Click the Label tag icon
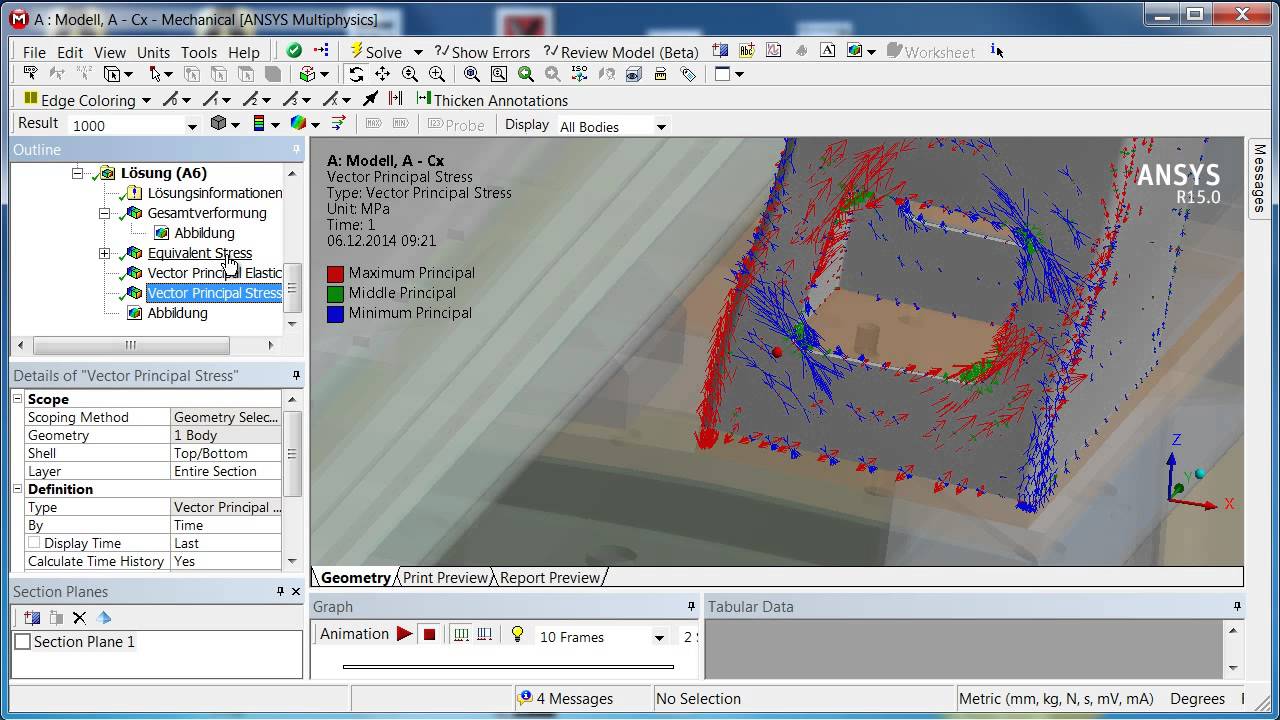The height and width of the screenshot is (720, 1280). coord(688,74)
